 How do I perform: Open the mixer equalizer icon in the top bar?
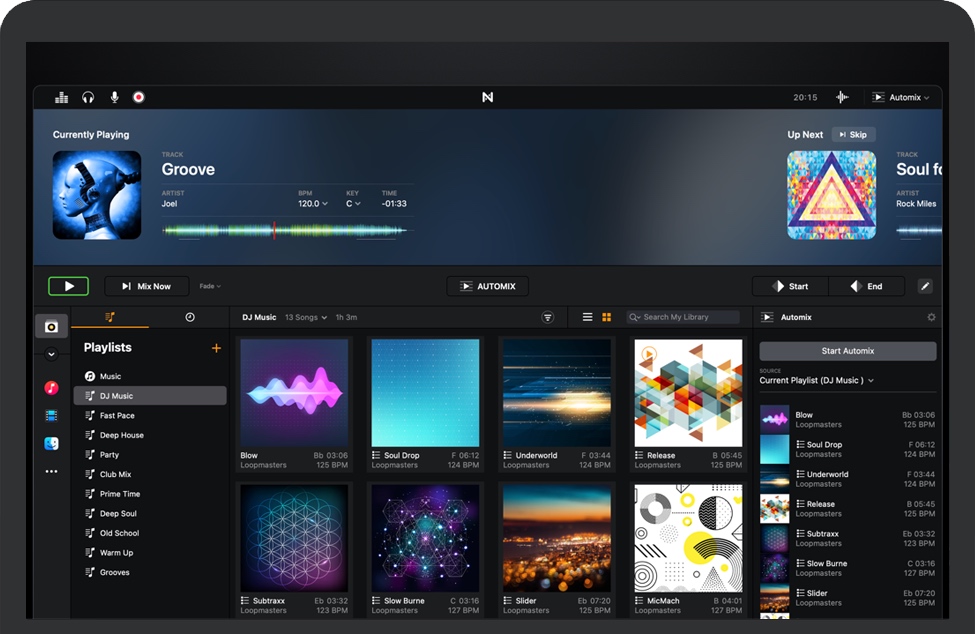62,98
